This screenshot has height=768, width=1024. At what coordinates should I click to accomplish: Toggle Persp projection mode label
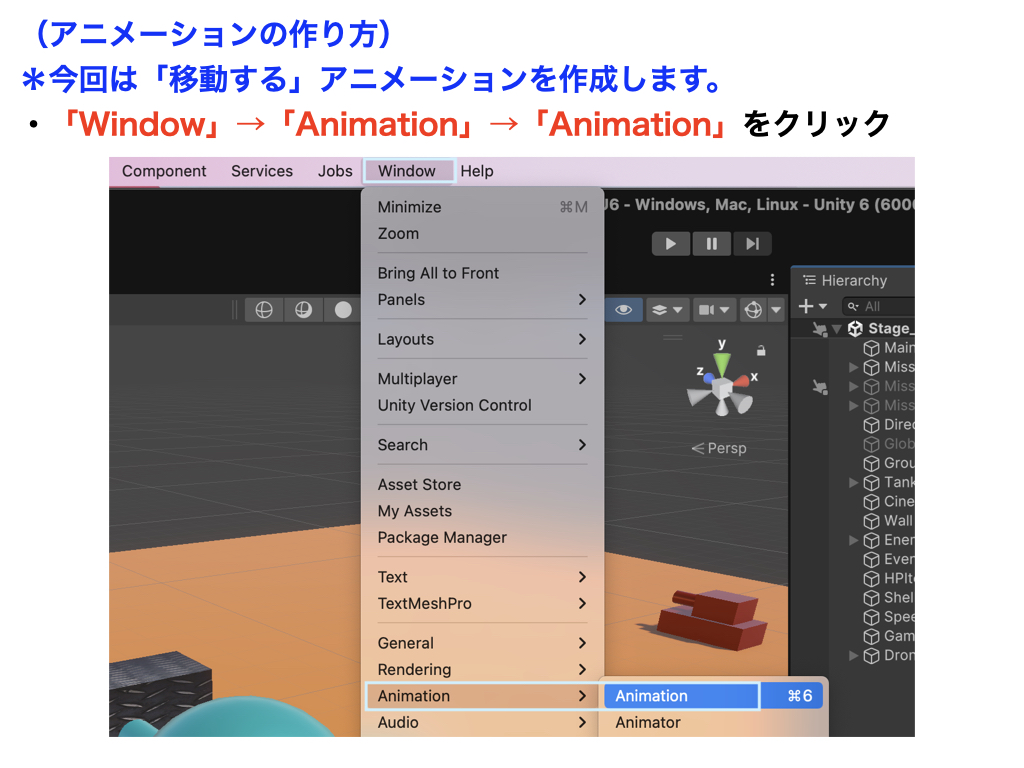pos(719,448)
